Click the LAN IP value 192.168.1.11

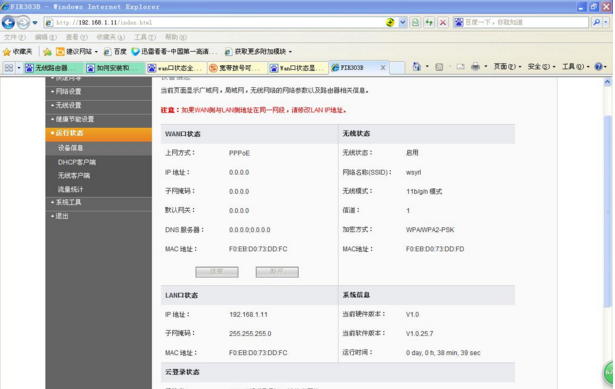[x=248, y=314]
